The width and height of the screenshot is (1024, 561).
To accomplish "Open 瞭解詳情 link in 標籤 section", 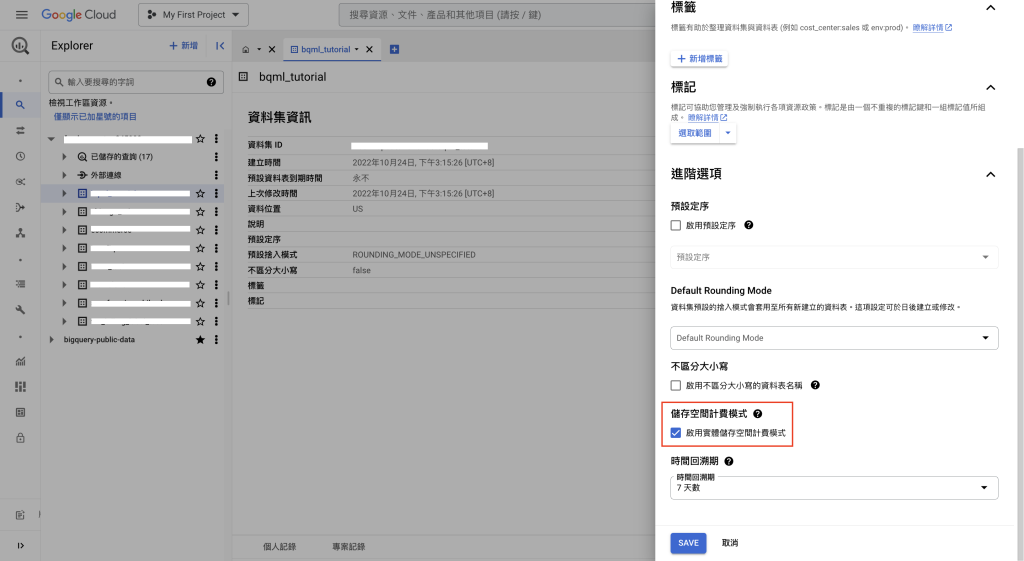I will (x=932, y=27).
